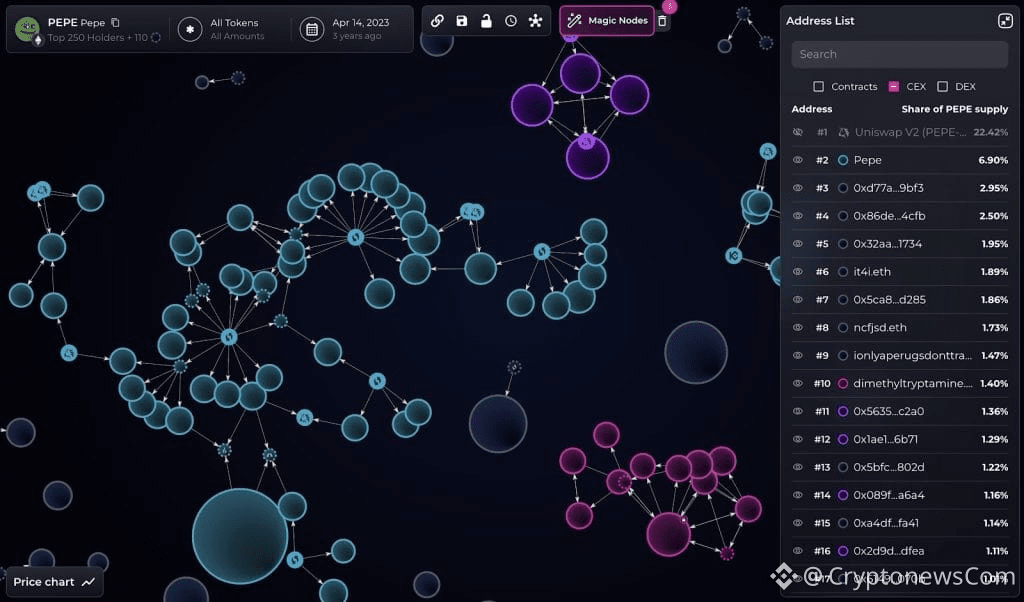The width and height of the screenshot is (1024, 602).
Task: Click the copy link toolbar icon
Action: [438, 21]
